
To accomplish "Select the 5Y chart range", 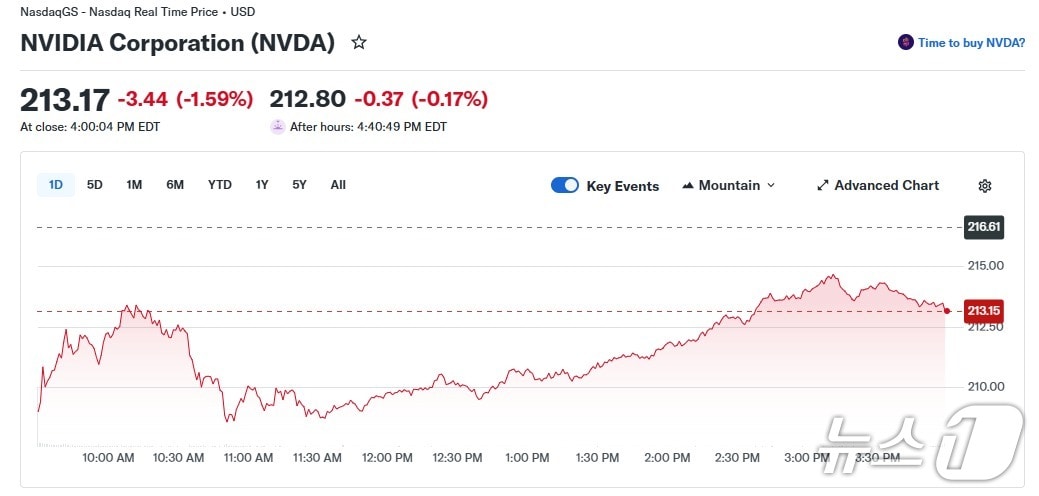I will (300, 185).
